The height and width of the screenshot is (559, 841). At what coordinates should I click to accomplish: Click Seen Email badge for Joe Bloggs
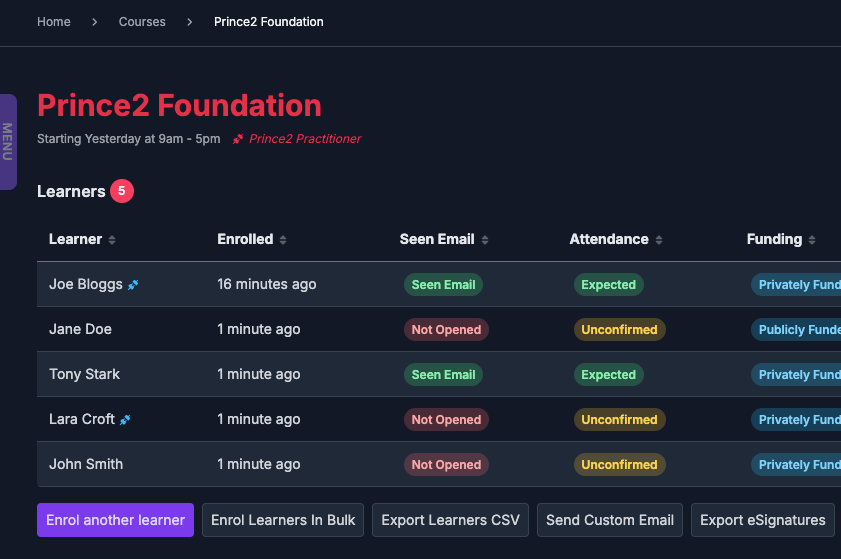[444, 285]
